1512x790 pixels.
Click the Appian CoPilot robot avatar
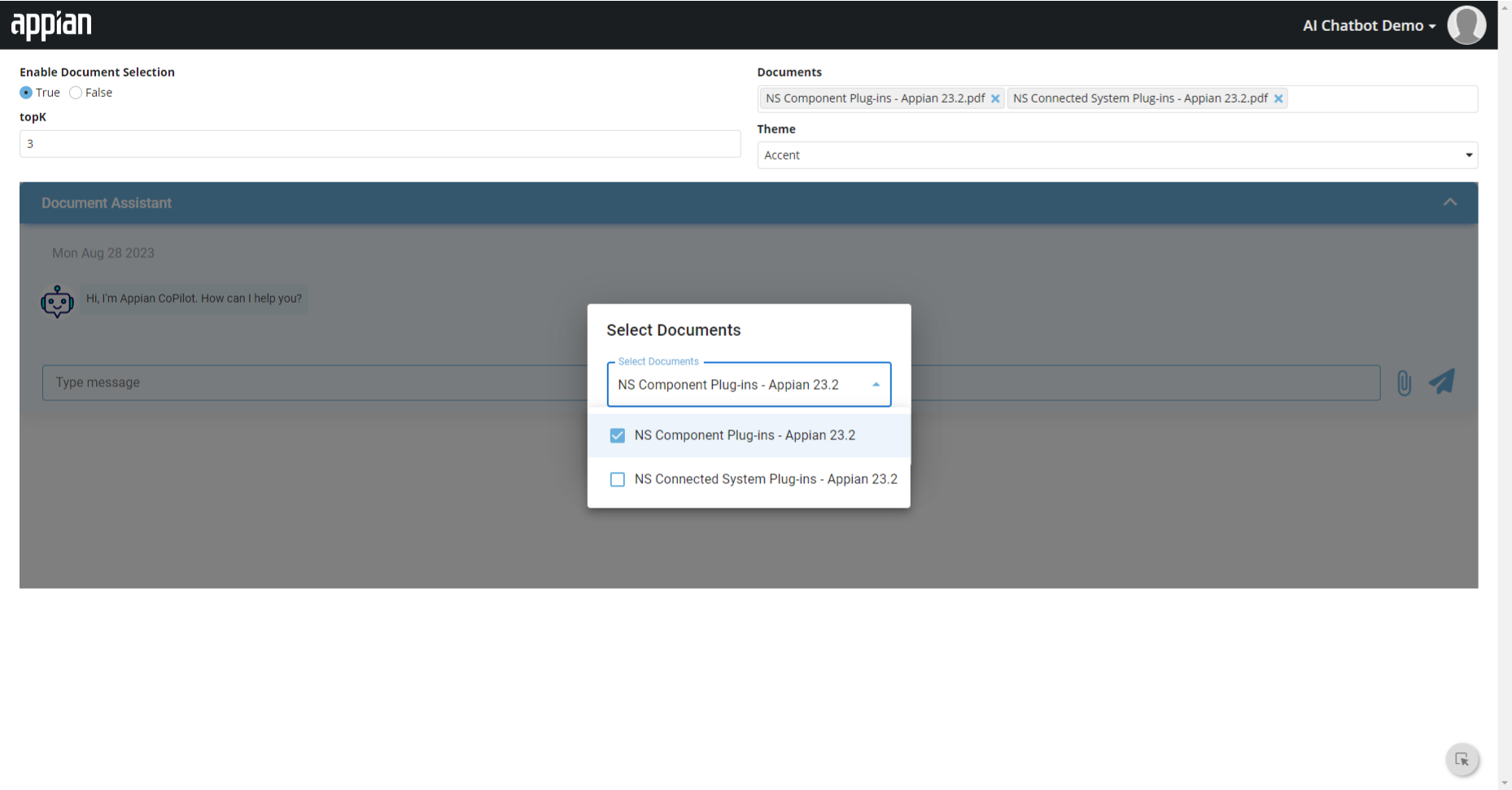(x=57, y=301)
